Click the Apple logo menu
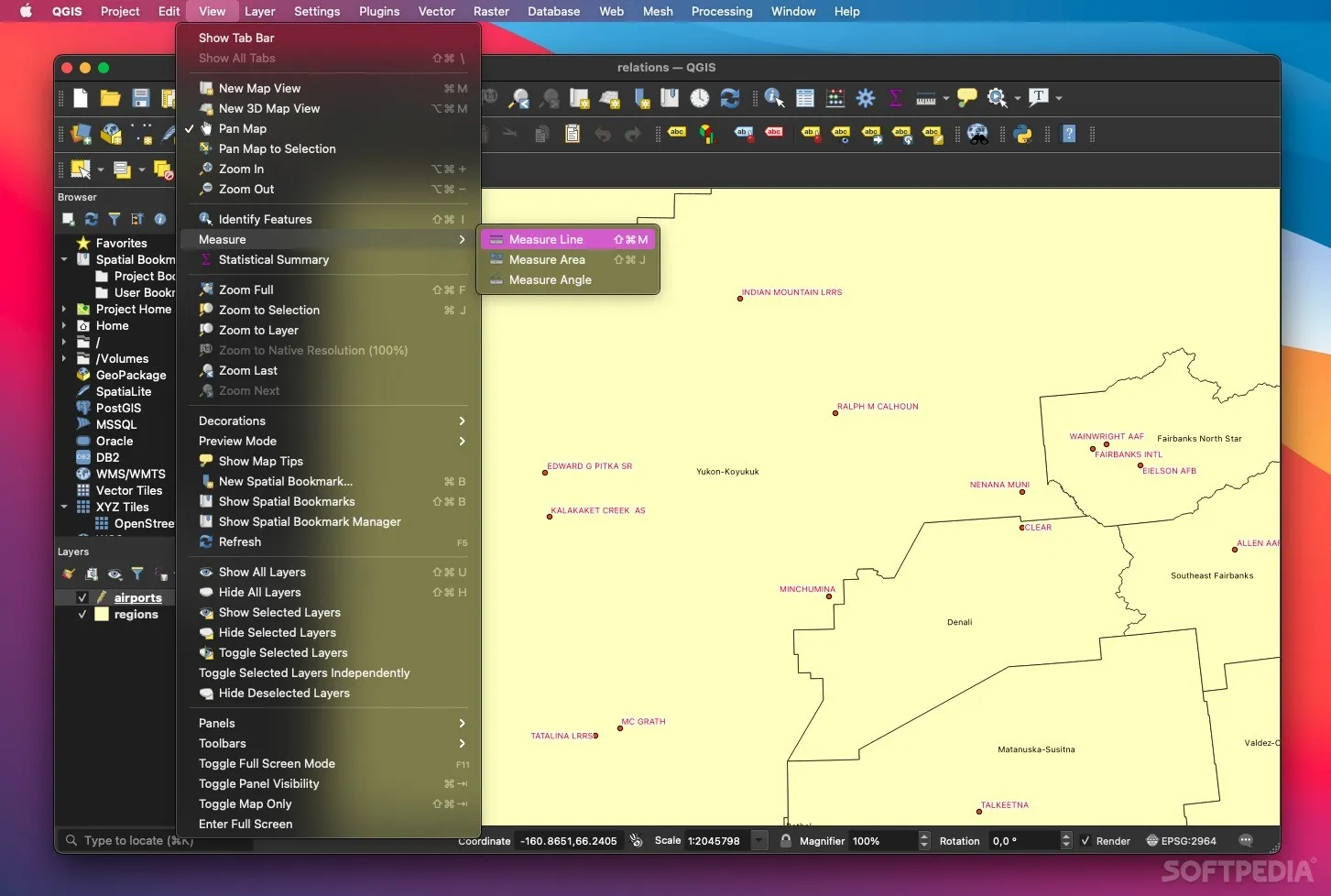 click(26, 11)
